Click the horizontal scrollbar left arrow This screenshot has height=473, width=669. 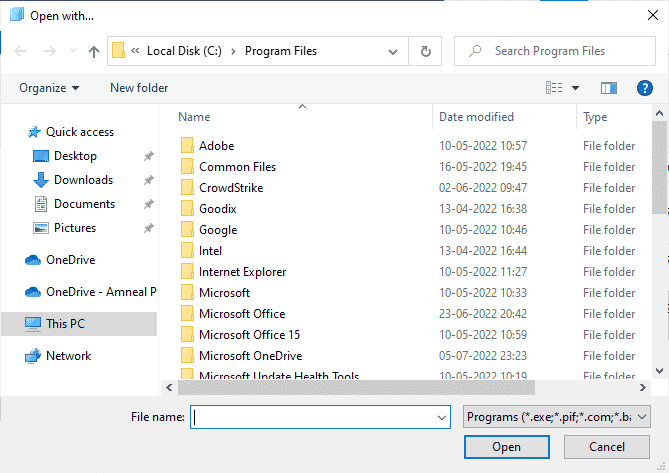(x=169, y=387)
